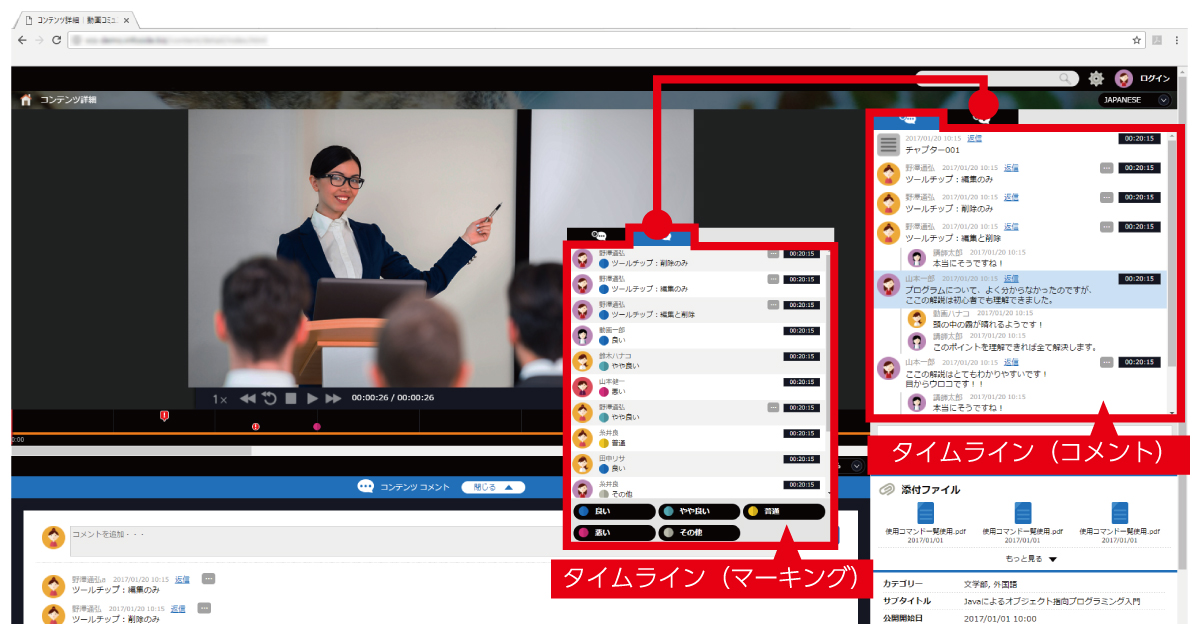Select the 糸井良 普通 marking entry

[698, 438]
